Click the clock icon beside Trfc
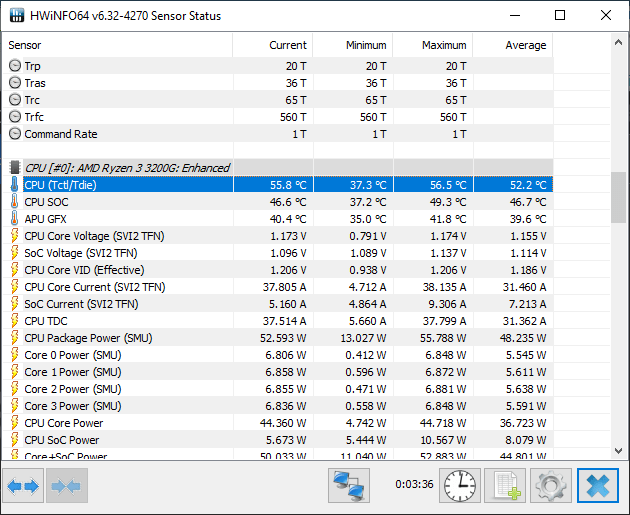Viewport: 630px width, 515px height. tap(15, 117)
